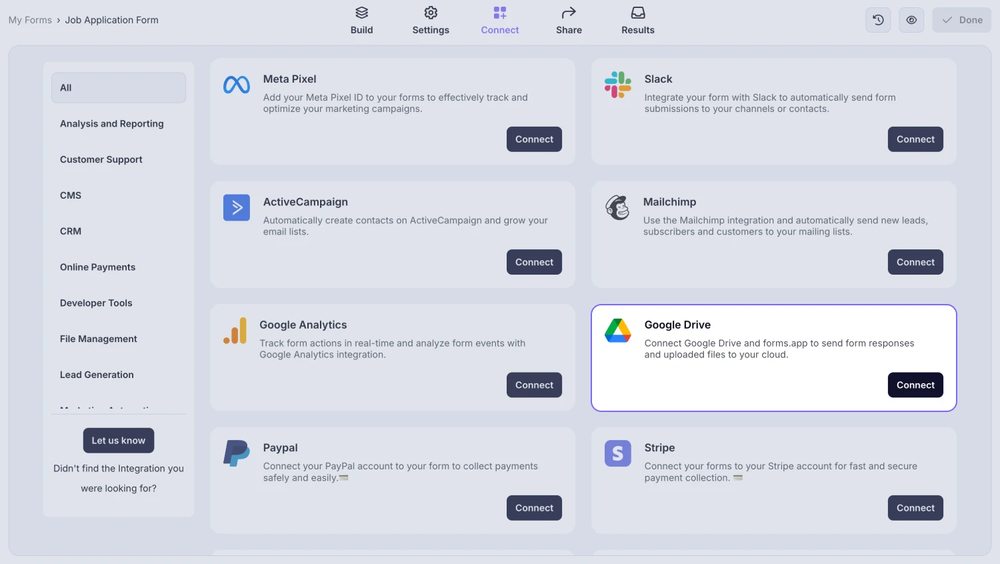Click the Let us know button
This screenshot has height=564, width=1000.
click(x=119, y=440)
